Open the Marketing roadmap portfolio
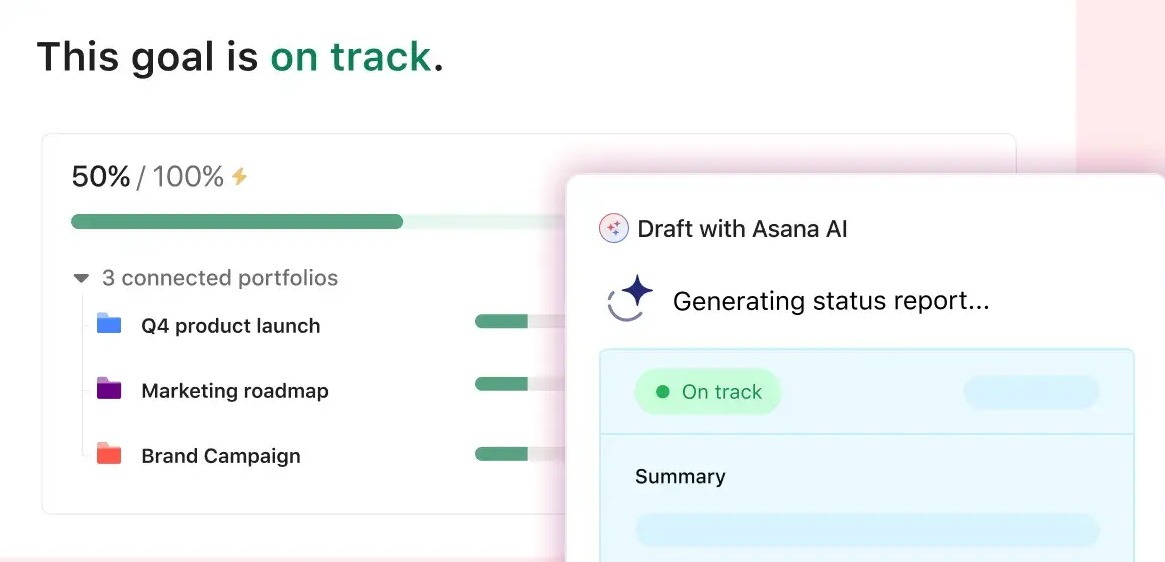This screenshot has height=562, width=1165. pyautogui.click(x=235, y=391)
